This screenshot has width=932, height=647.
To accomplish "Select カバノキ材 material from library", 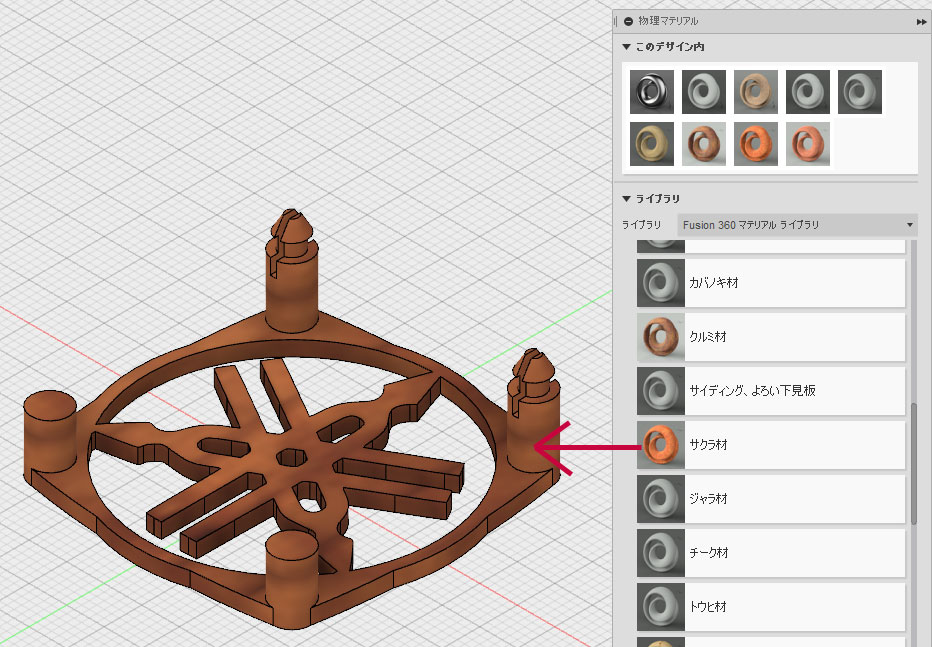I will (770, 283).
